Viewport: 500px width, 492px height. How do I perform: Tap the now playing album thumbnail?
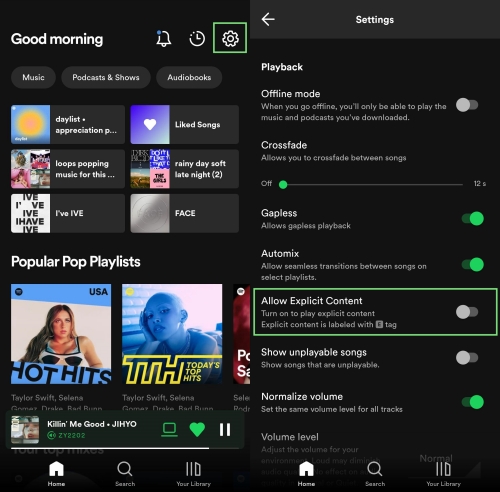25,429
